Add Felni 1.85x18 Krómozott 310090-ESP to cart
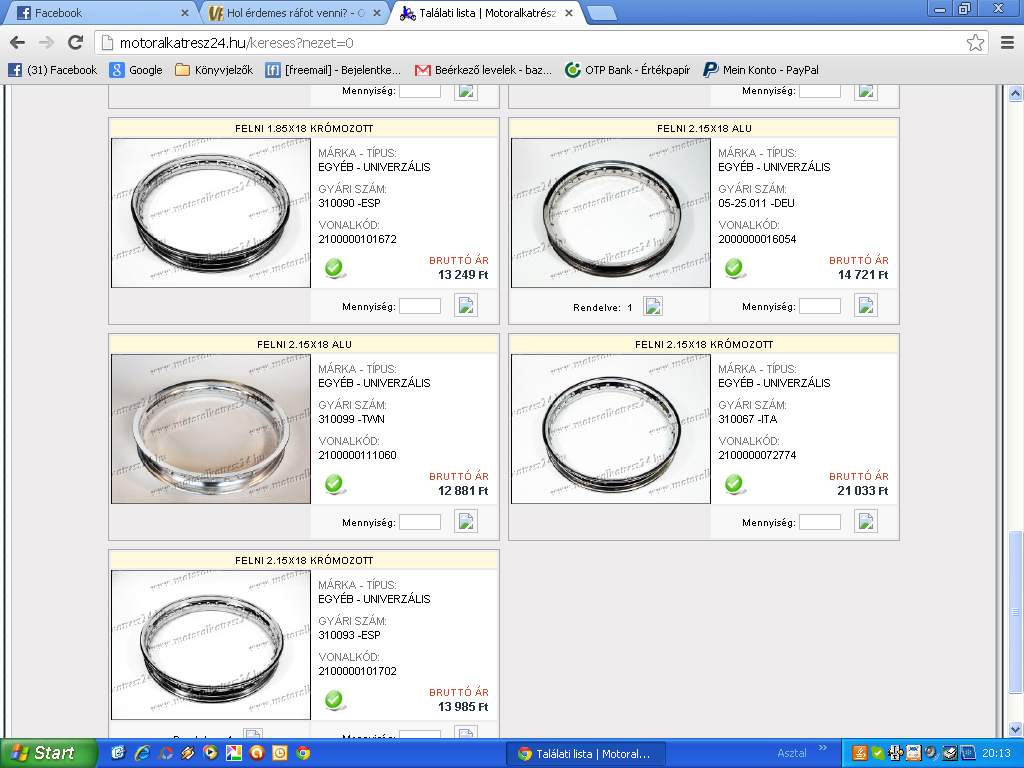Screen dimensions: 1024x768 tap(466, 306)
